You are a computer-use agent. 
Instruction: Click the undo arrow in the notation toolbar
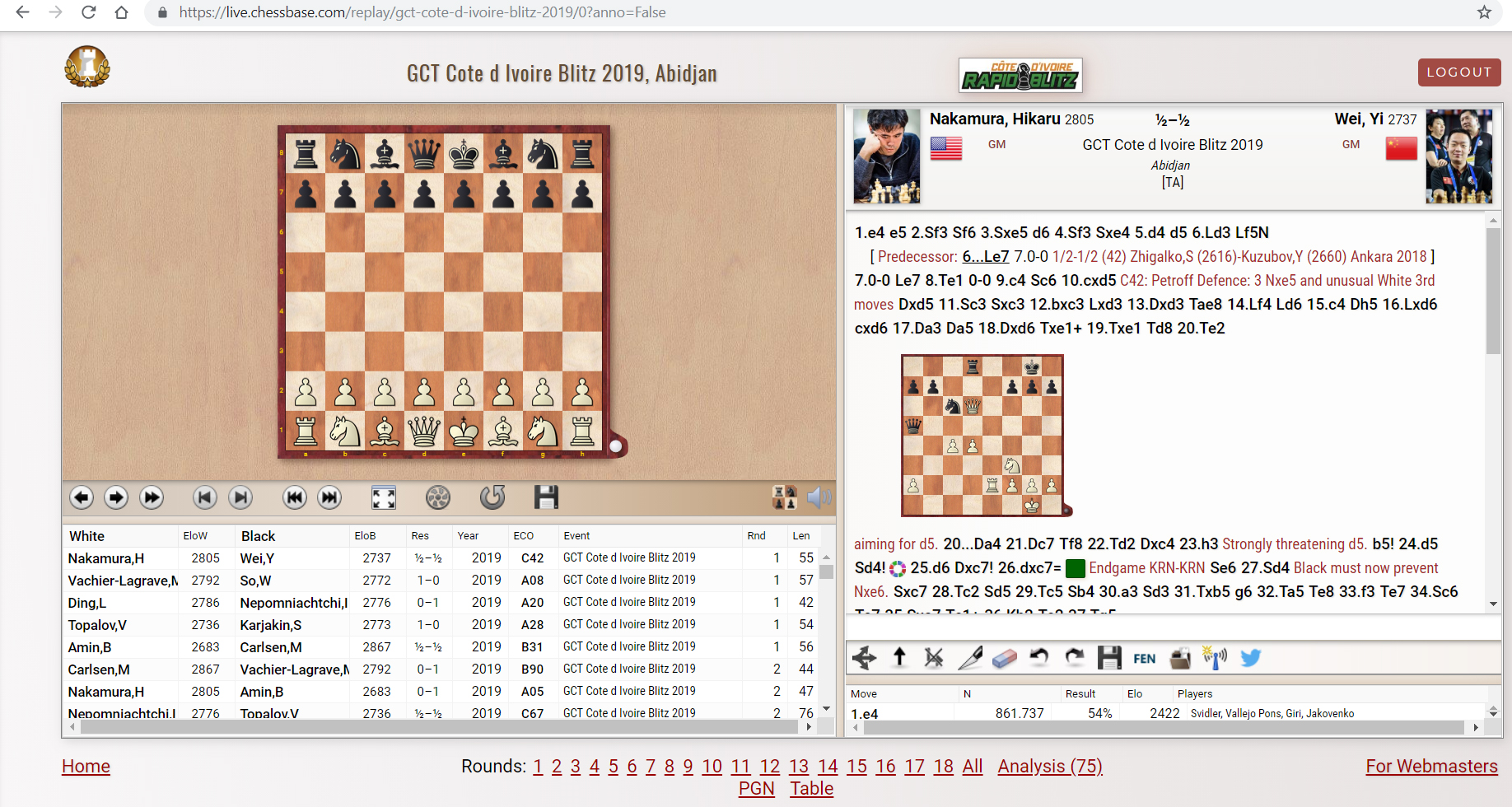point(1039,658)
